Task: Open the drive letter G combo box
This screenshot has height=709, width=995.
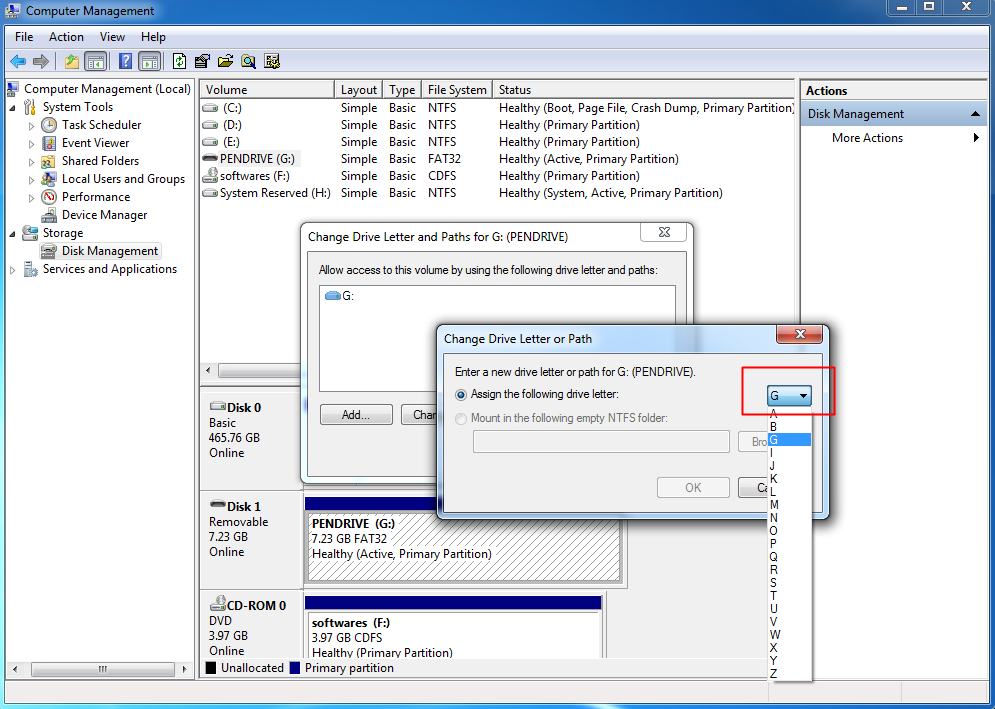Action: pos(788,396)
